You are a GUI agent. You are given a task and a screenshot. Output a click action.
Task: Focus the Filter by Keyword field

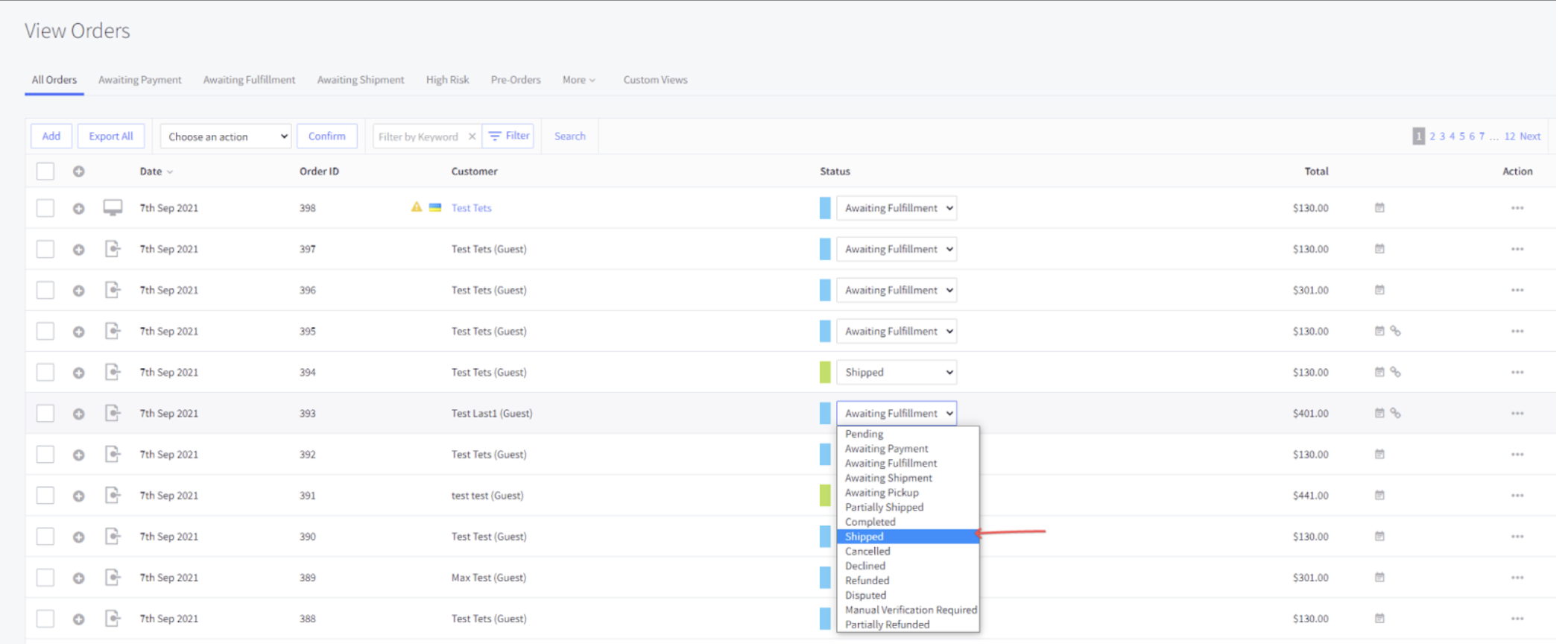[x=420, y=136]
